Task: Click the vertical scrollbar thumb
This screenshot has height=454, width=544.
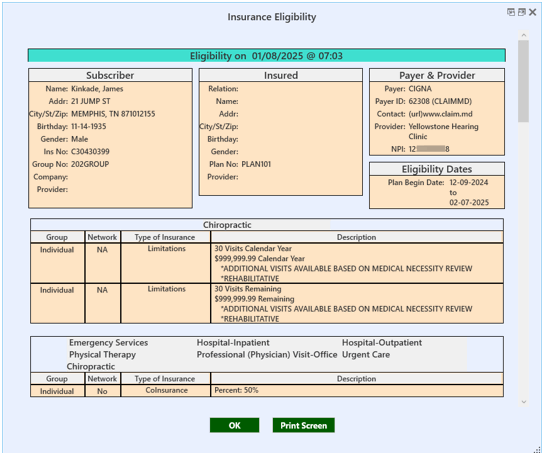Action: (524, 81)
